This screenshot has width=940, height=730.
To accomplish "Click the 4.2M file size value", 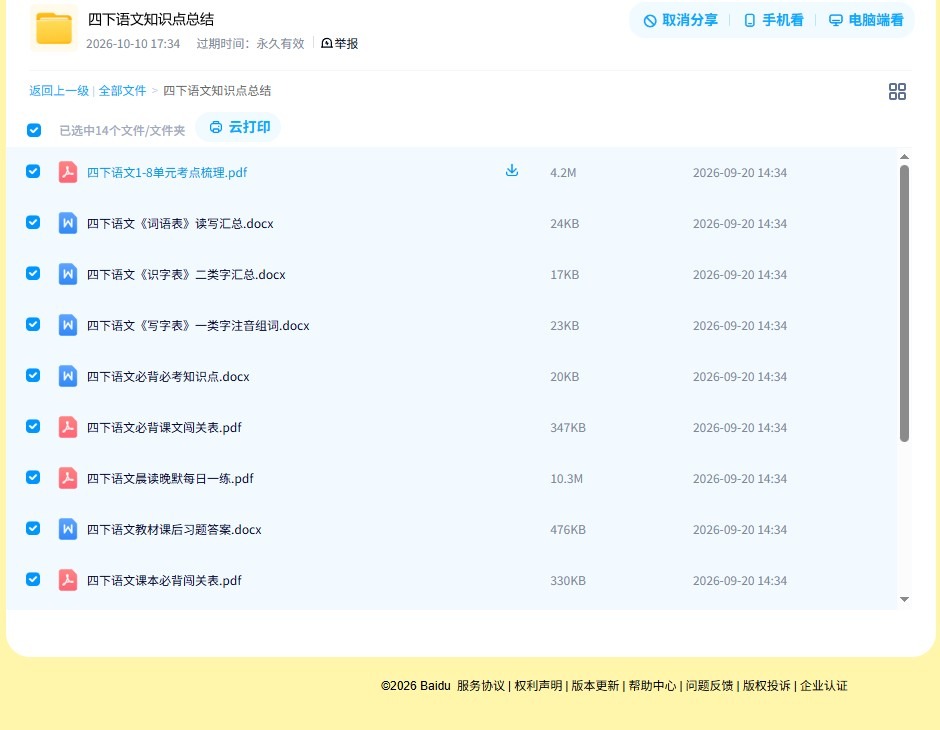I will click(563, 173).
